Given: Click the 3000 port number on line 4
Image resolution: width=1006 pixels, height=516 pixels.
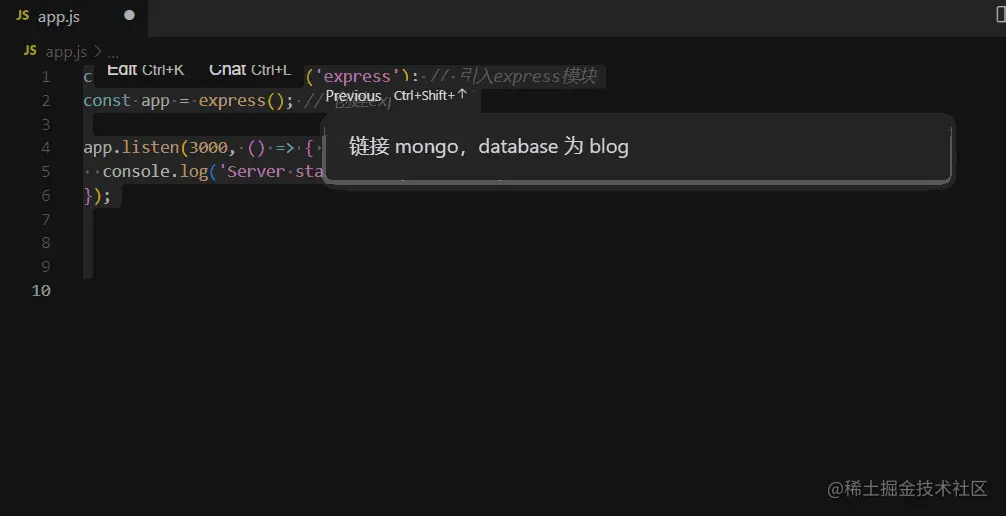Looking at the screenshot, I should pos(208,148).
